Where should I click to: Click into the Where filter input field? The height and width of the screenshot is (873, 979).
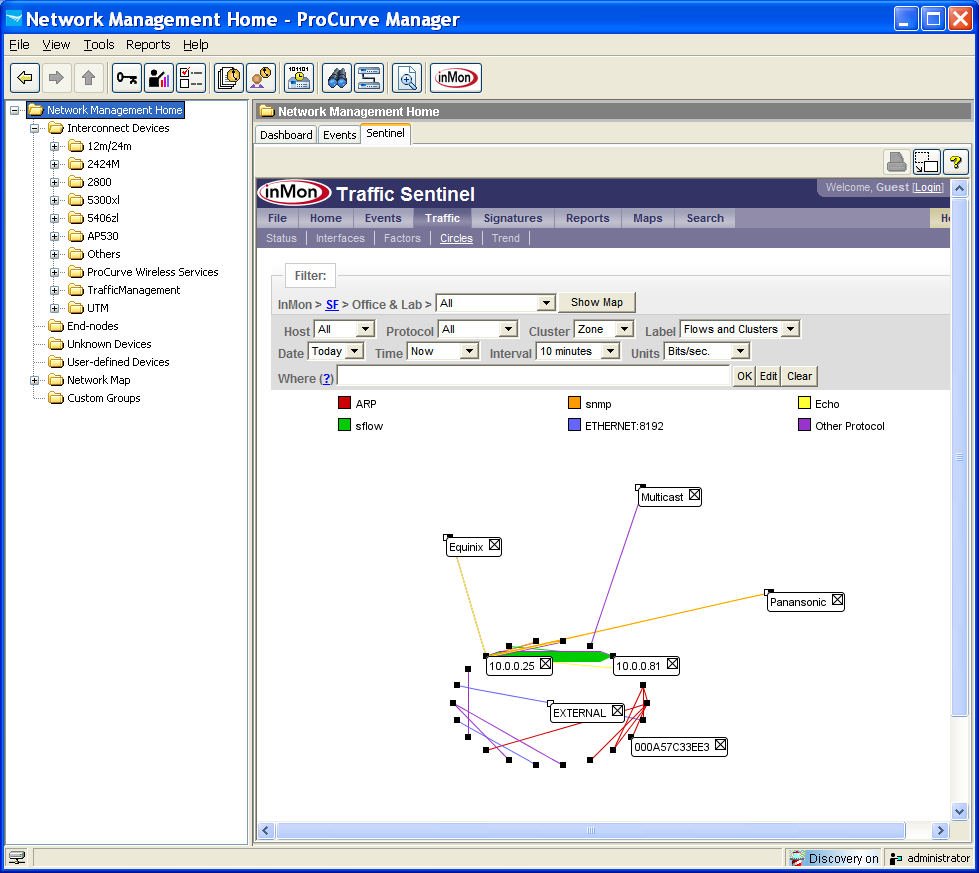534,376
